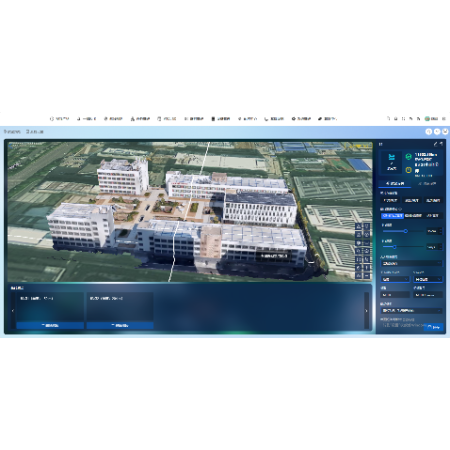This screenshot has width=450, height=450.
Task: Click the blue button at side panel bottom
Action: pyautogui.click(x=433, y=327)
